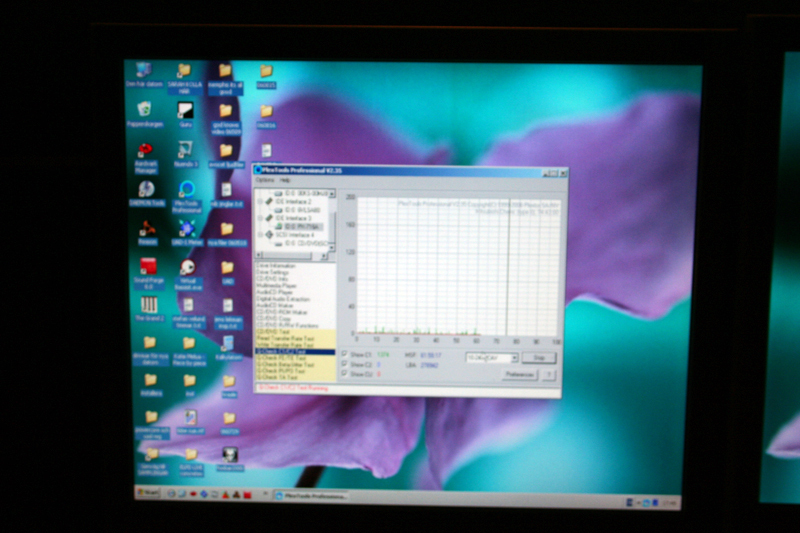This screenshot has width=800, height=533.
Task: Open the Den här datorn desktop icon
Action: [x=144, y=74]
